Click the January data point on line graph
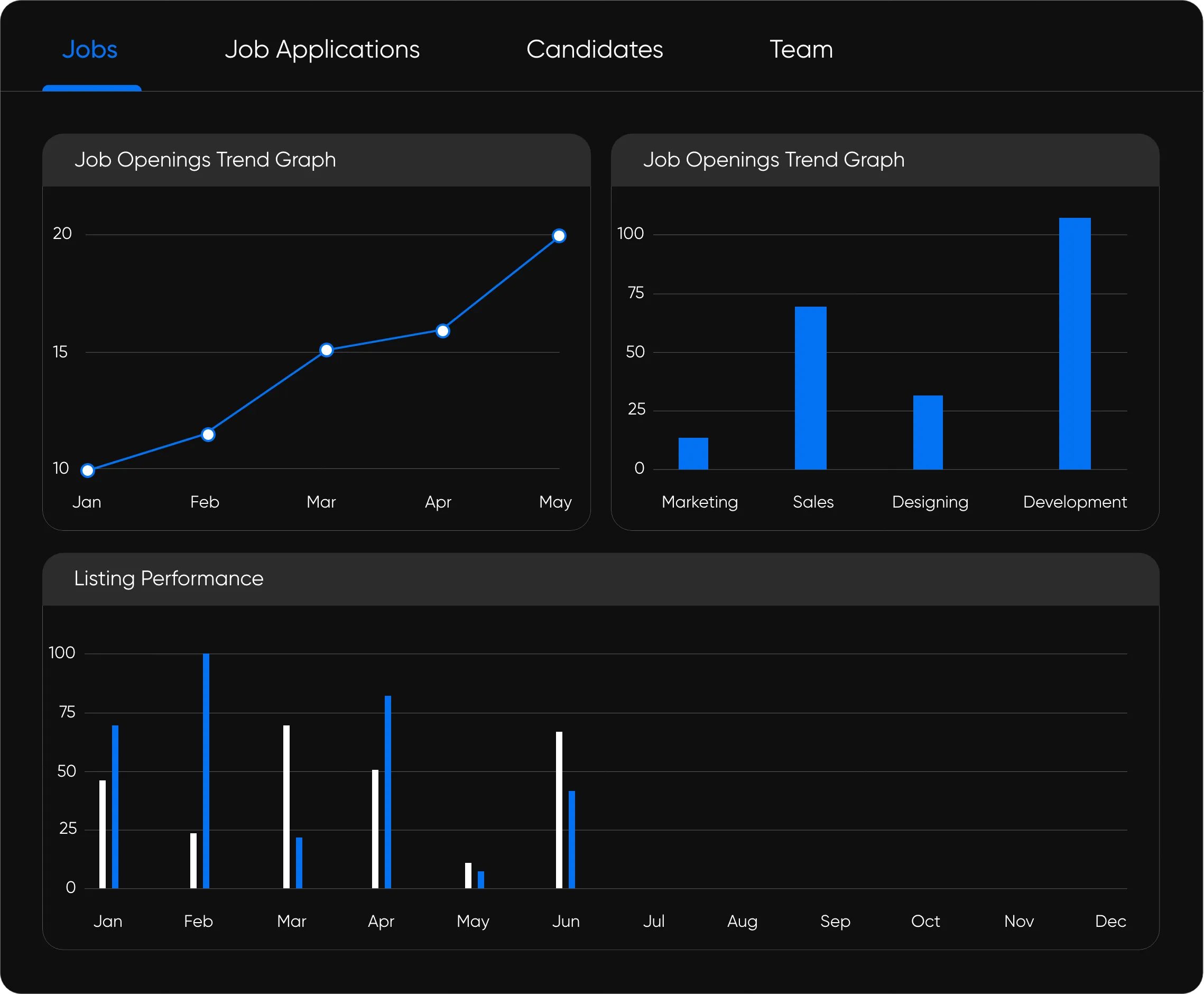This screenshot has height=994, width=1204. point(88,471)
